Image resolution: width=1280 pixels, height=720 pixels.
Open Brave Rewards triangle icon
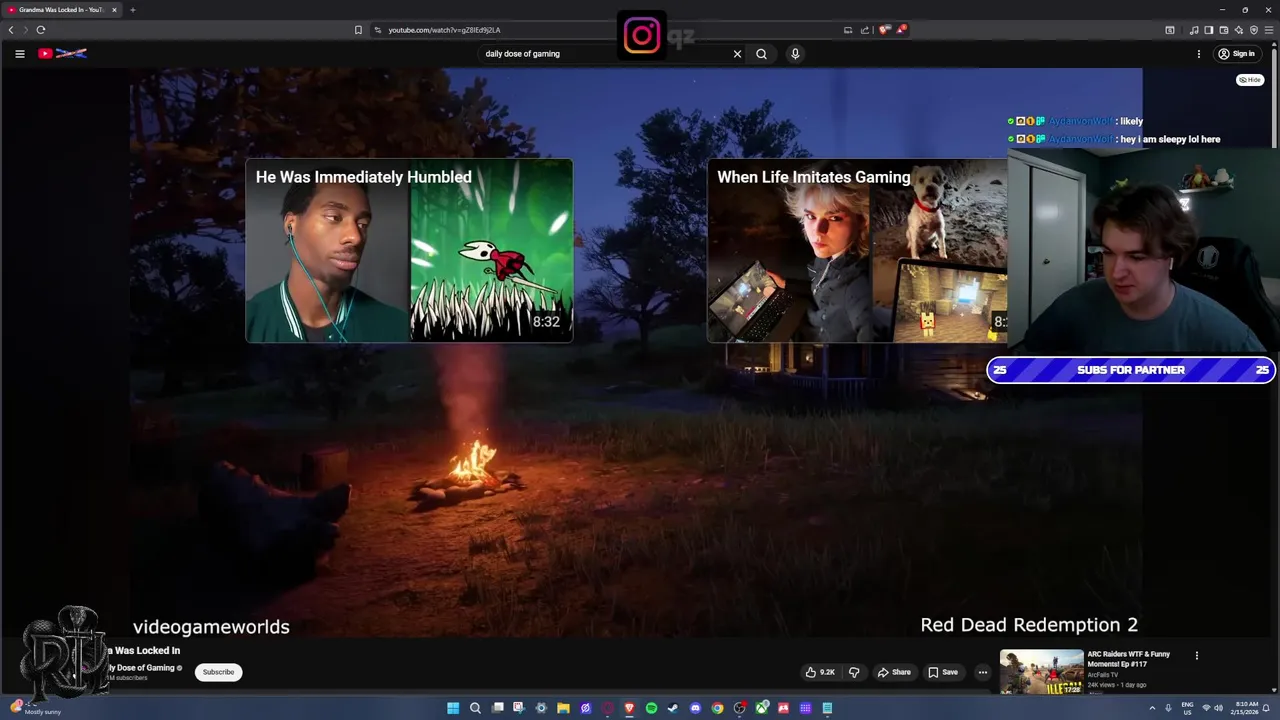pos(901,30)
